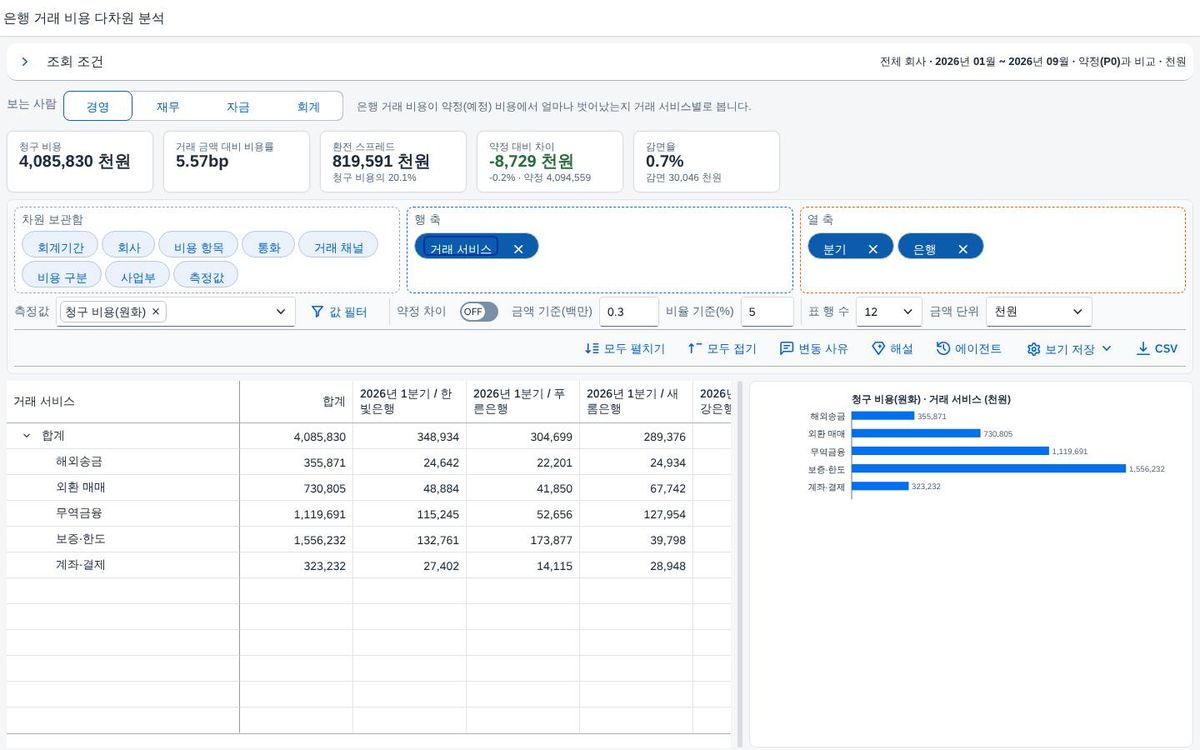Collapse the 합계 tree row
Image resolution: width=1200 pixels, height=750 pixels.
(26, 436)
